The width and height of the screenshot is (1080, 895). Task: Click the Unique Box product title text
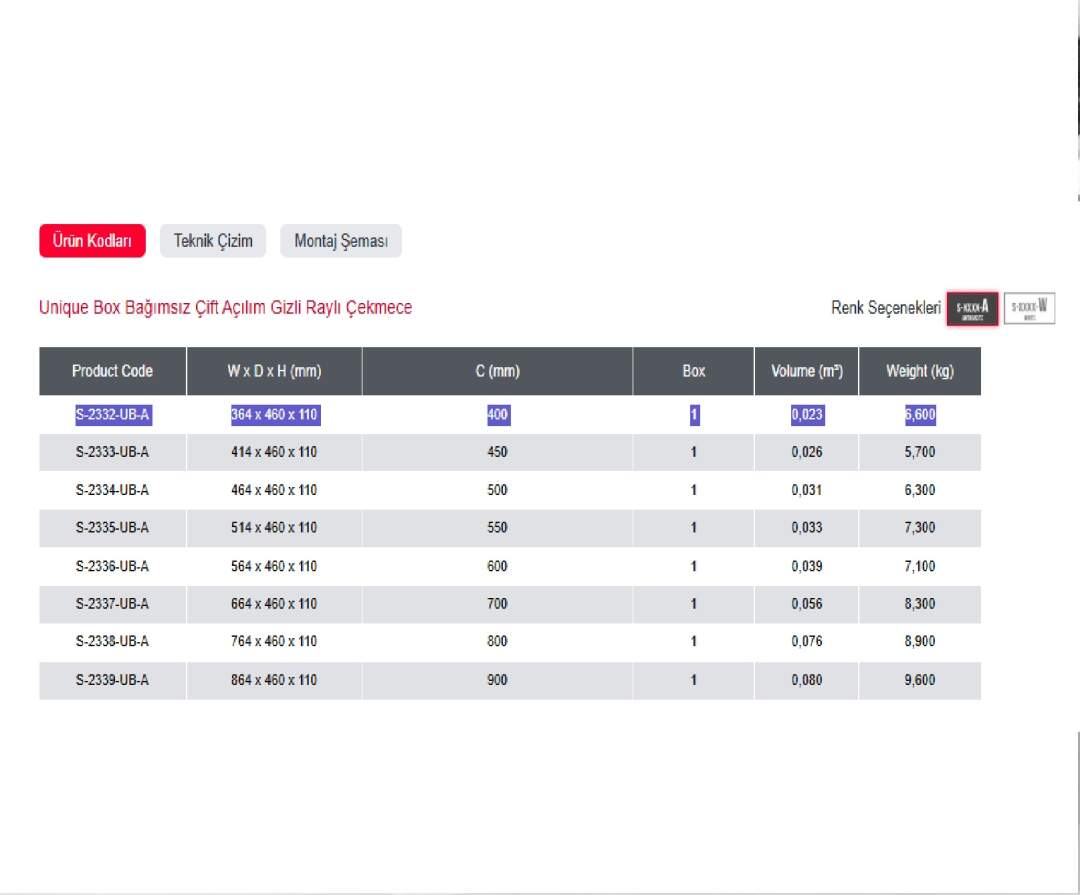pos(225,308)
